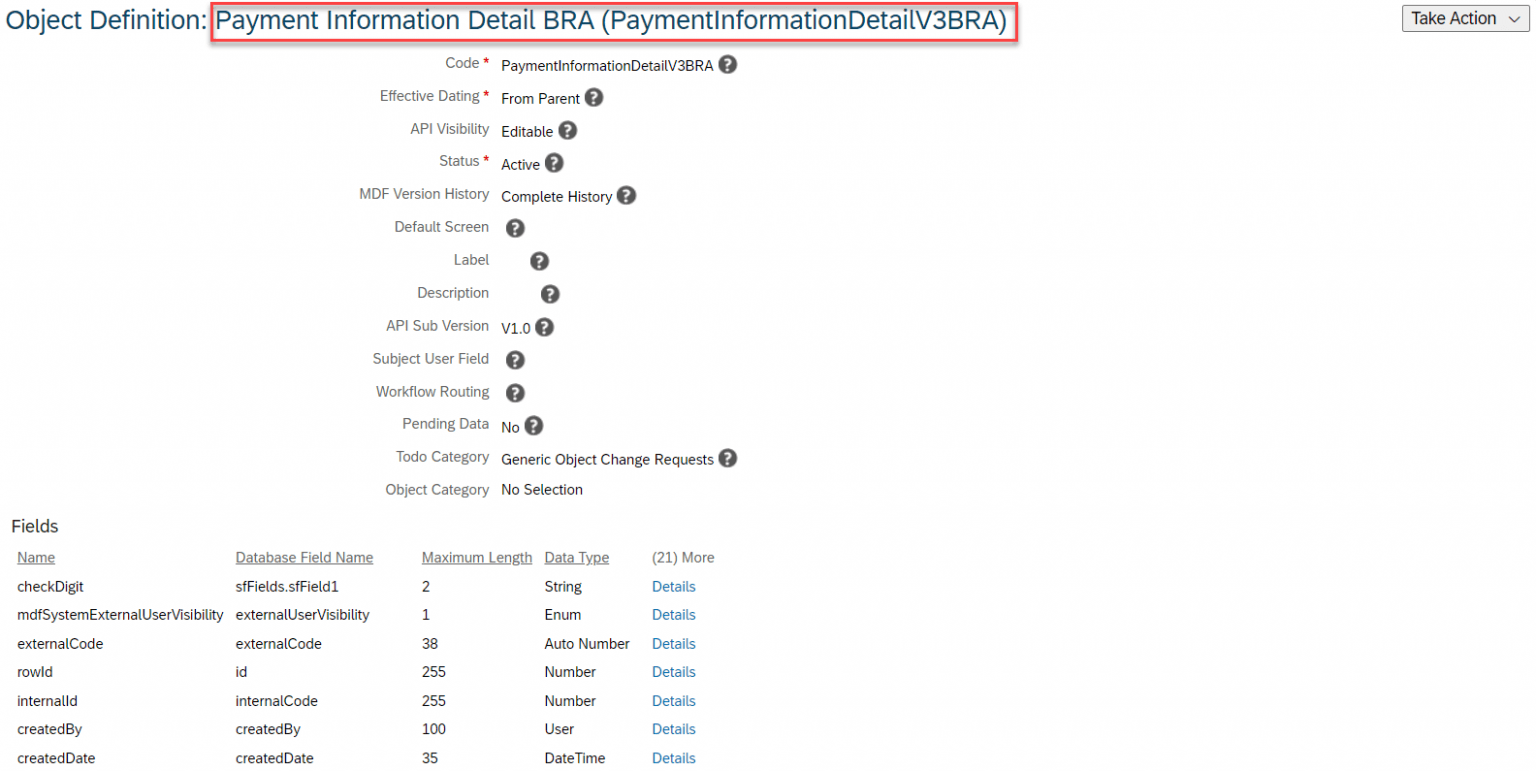
Task: Show help for MDF Version History
Action: 626,196
